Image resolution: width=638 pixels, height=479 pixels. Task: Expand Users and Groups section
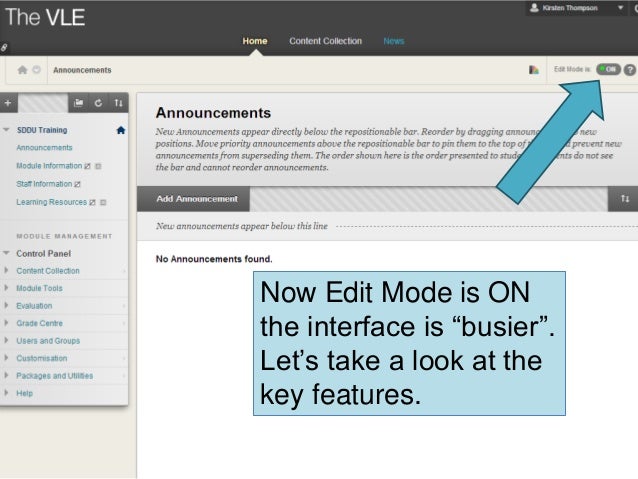pos(6,340)
